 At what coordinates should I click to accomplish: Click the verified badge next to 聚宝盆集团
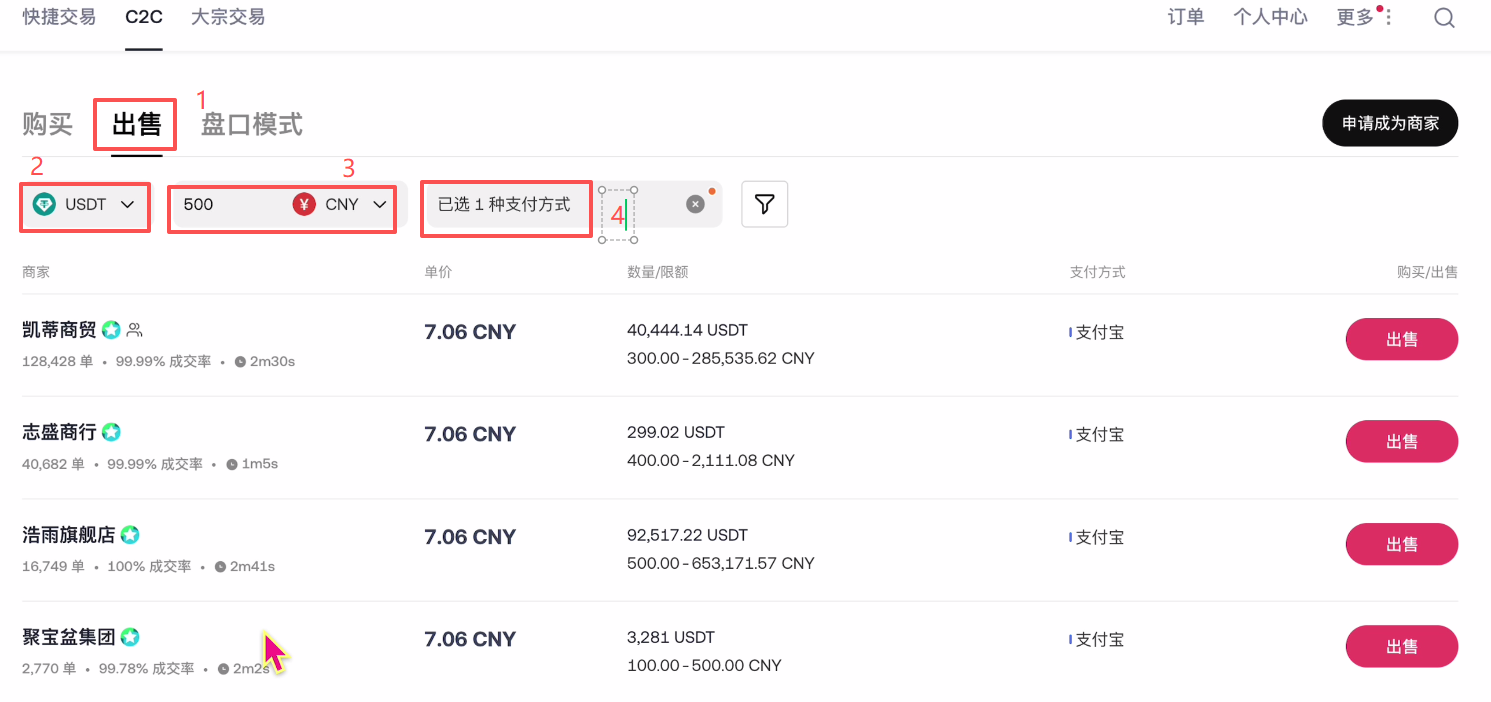[x=130, y=637]
